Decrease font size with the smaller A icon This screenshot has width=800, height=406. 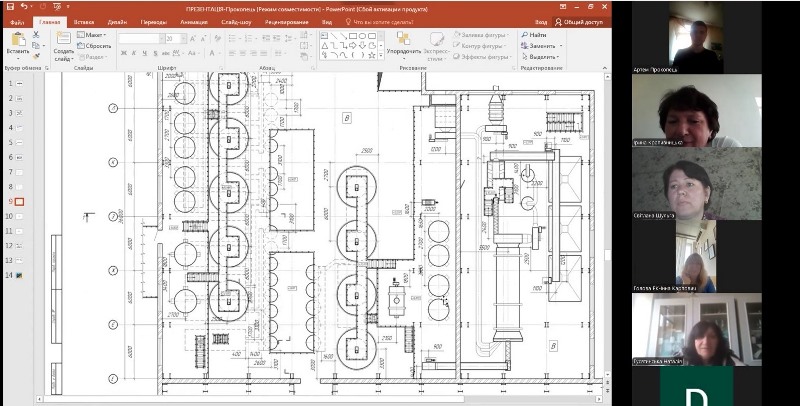coord(204,39)
